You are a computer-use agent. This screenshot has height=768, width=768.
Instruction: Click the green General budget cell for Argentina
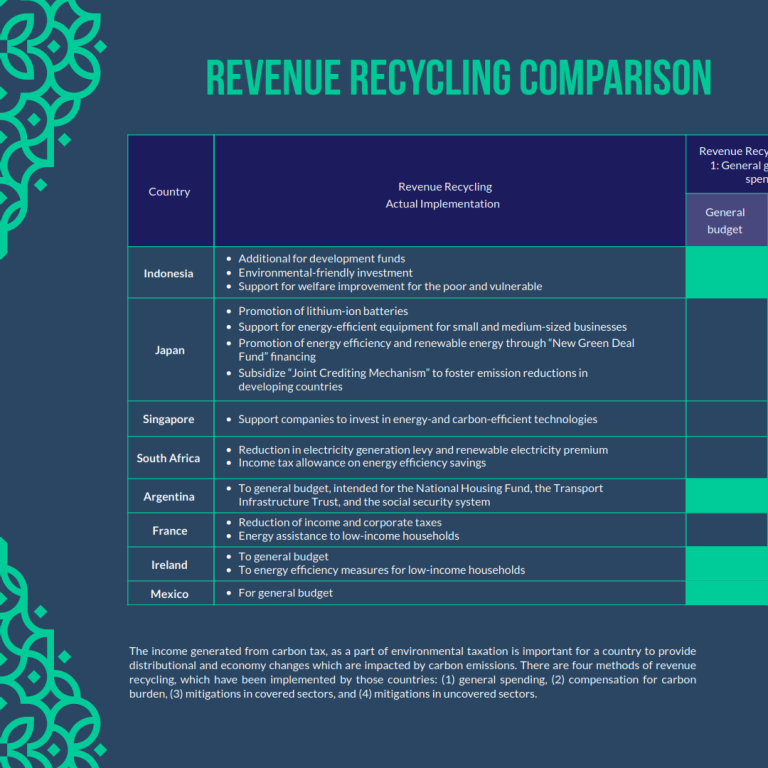[727, 496]
